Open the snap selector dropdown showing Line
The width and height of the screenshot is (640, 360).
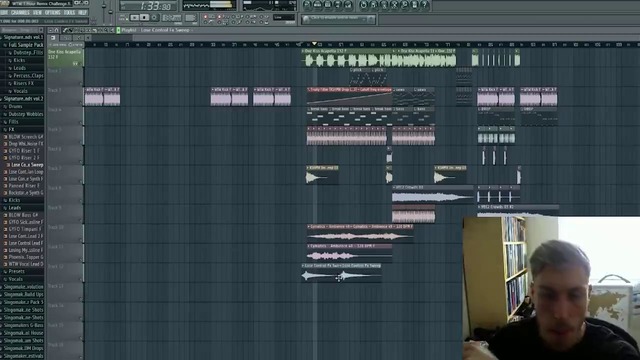[284, 18]
